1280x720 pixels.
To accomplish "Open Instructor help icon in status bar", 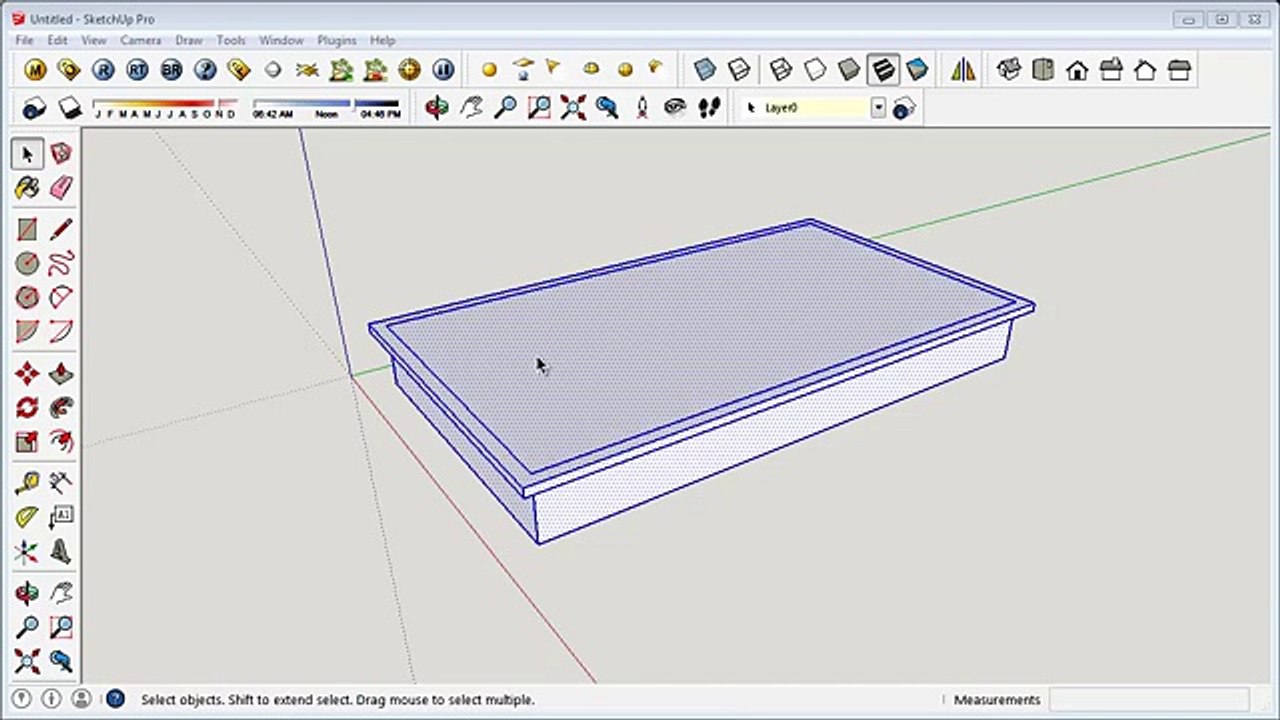I will point(115,699).
